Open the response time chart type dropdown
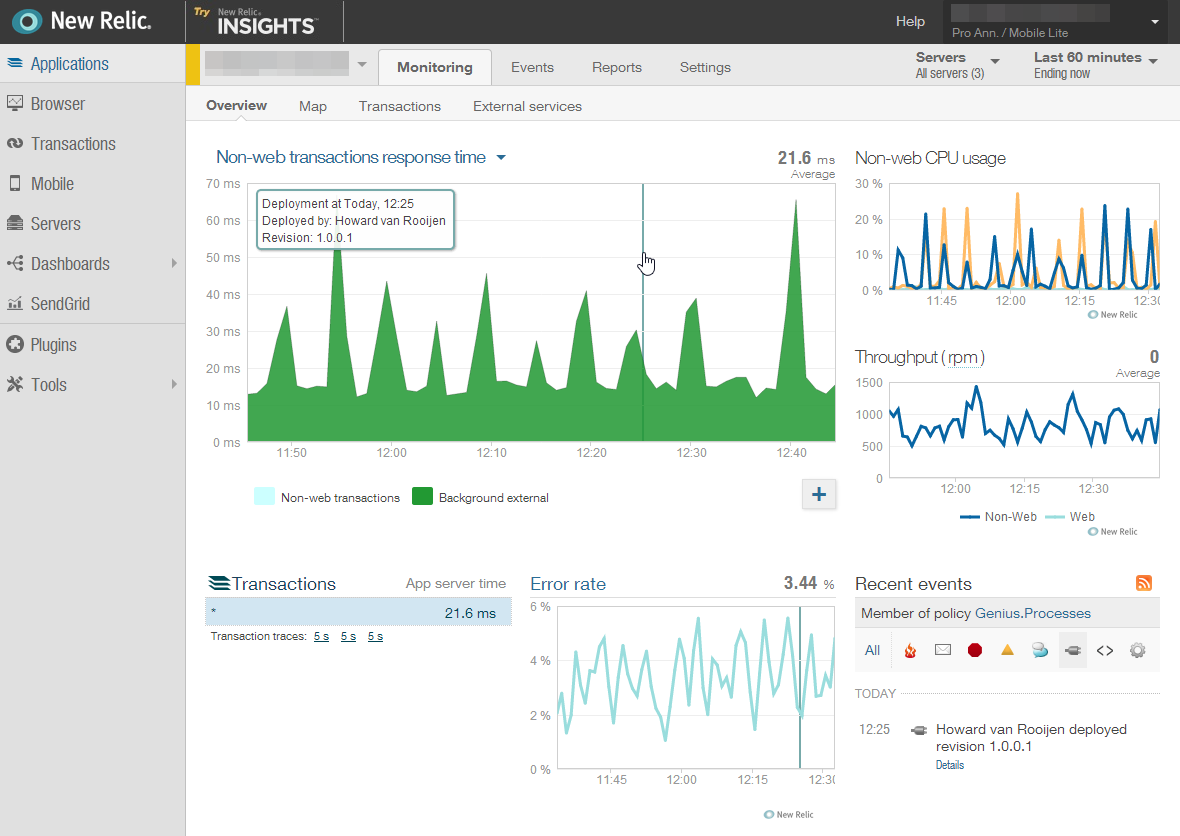This screenshot has width=1180, height=836. [x=501, y=157]
